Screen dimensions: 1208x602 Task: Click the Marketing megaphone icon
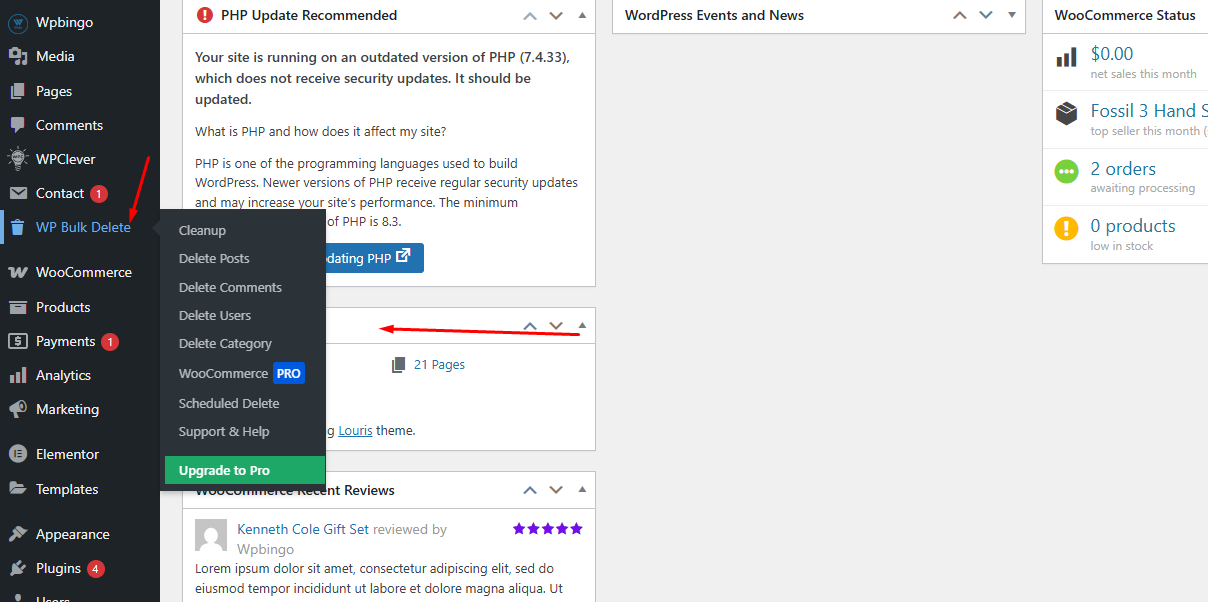[17, 409]
